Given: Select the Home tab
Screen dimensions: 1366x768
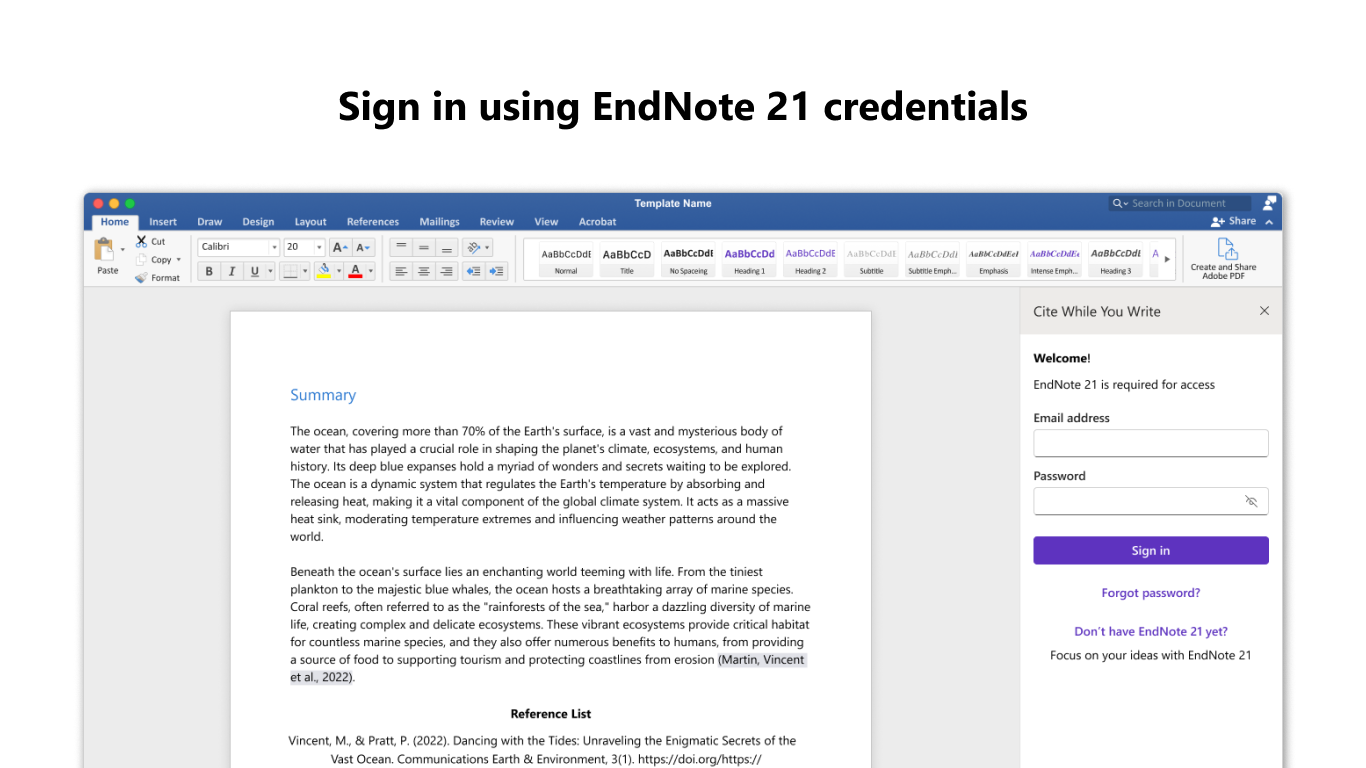Looking at the screenshot, I should pyautogui.click(x=114, y=222).
